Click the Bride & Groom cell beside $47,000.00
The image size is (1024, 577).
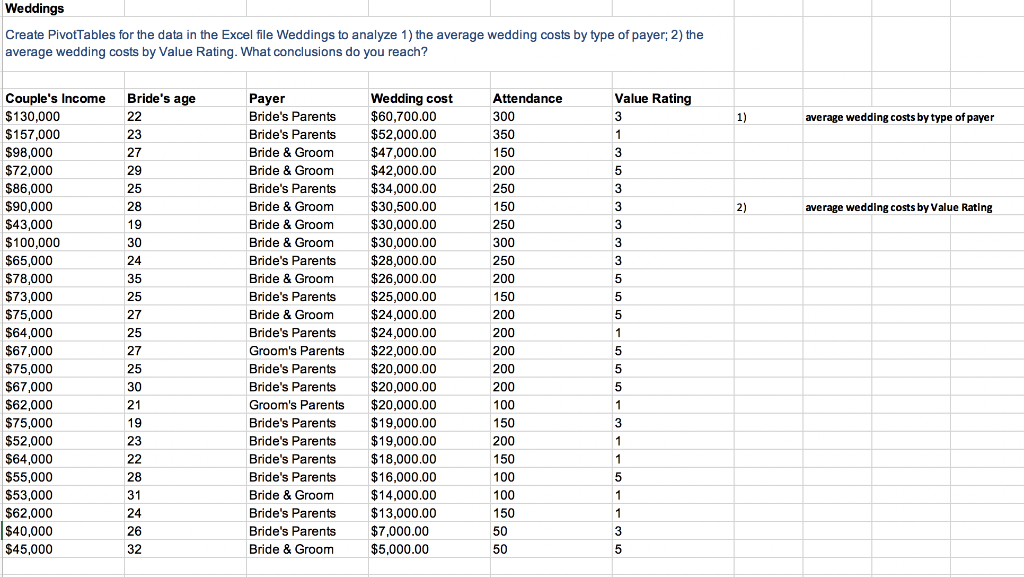tap(290, 152)
